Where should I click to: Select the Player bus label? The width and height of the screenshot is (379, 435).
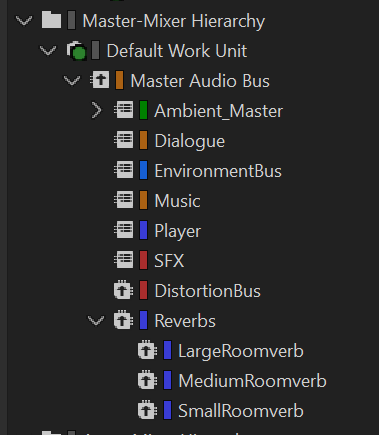[x=178, y=231]
